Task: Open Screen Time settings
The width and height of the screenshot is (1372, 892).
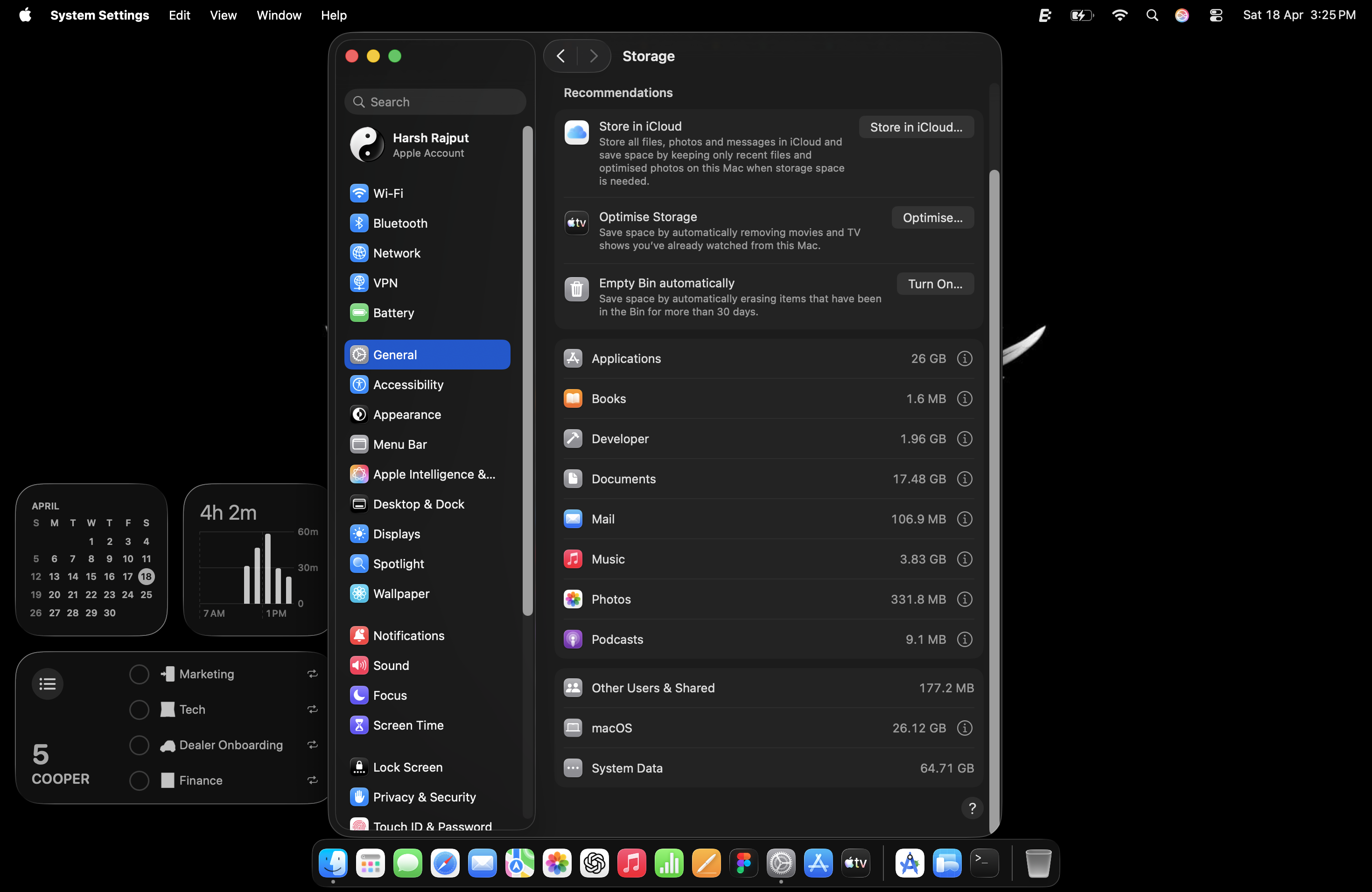Action: (x=427, y=725)
